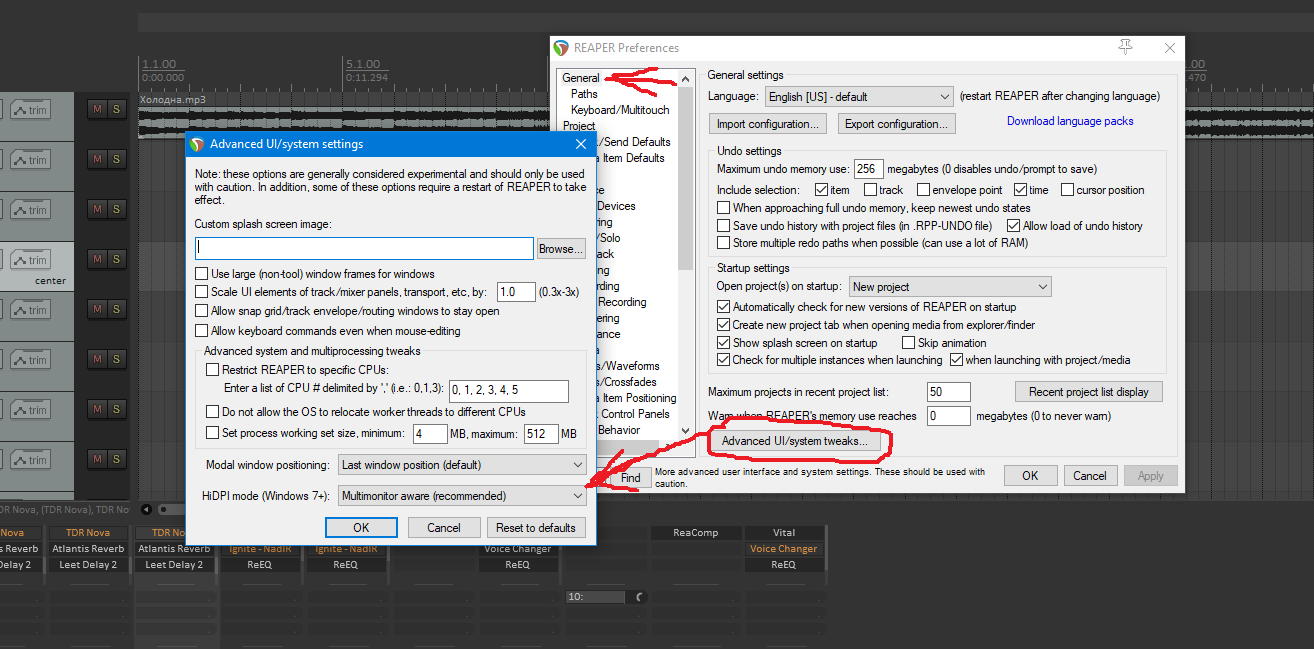
Task: Toggle Set process working set size
Action: (x=212, y=433)
